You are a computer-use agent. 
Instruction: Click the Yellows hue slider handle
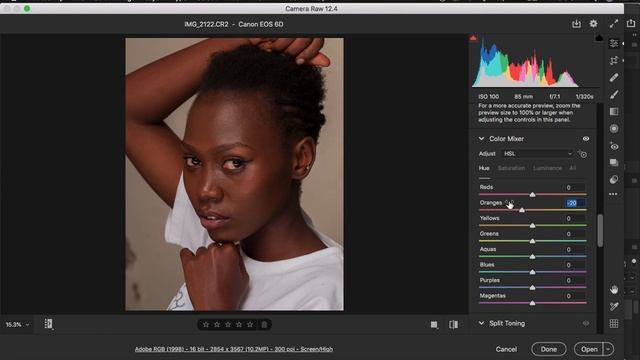[532, 226]
